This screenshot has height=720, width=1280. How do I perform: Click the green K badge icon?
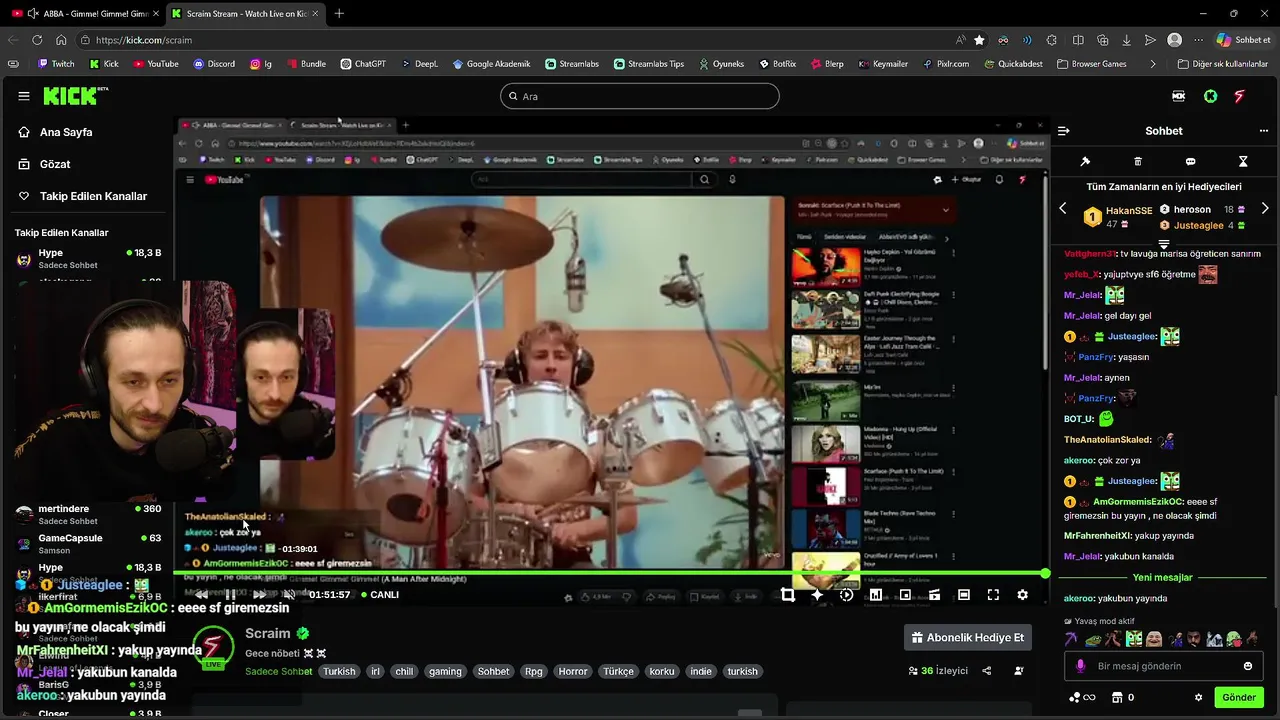coord(1210,96)
